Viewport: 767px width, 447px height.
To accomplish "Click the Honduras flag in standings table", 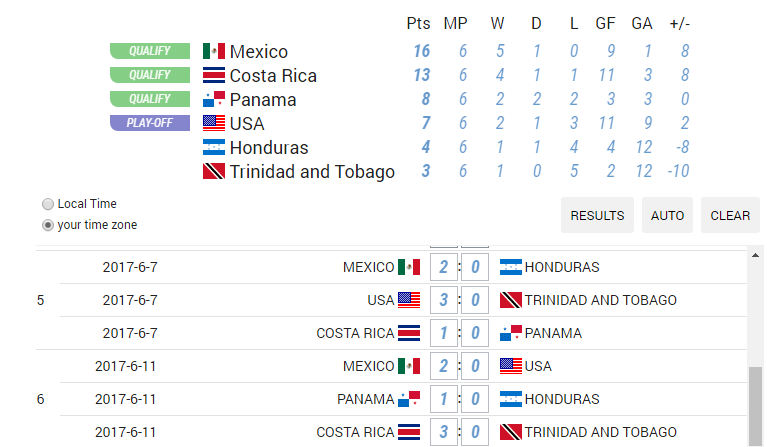I will (x=214, y=147).
